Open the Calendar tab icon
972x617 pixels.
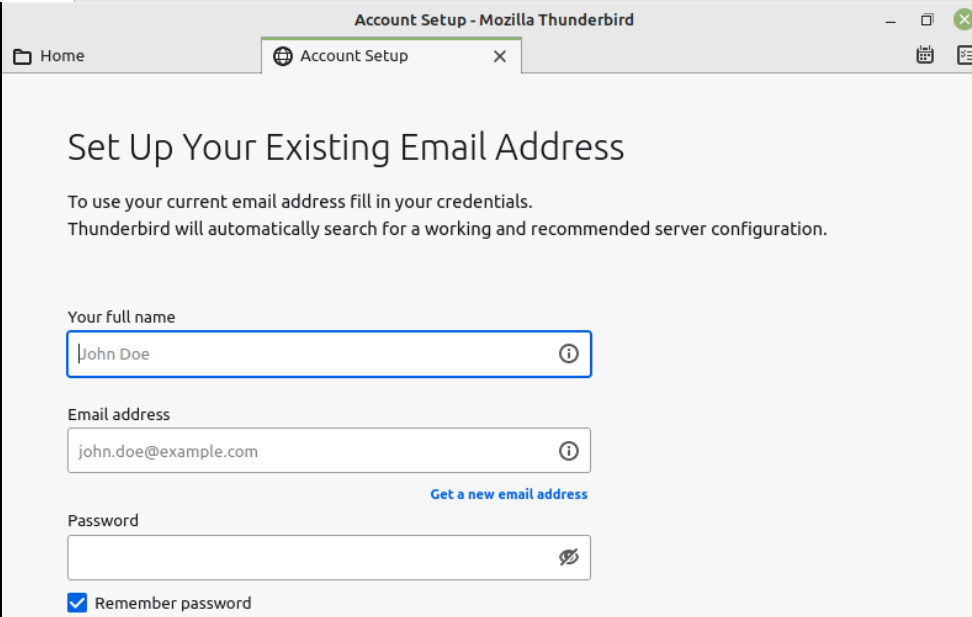(925, 55)
